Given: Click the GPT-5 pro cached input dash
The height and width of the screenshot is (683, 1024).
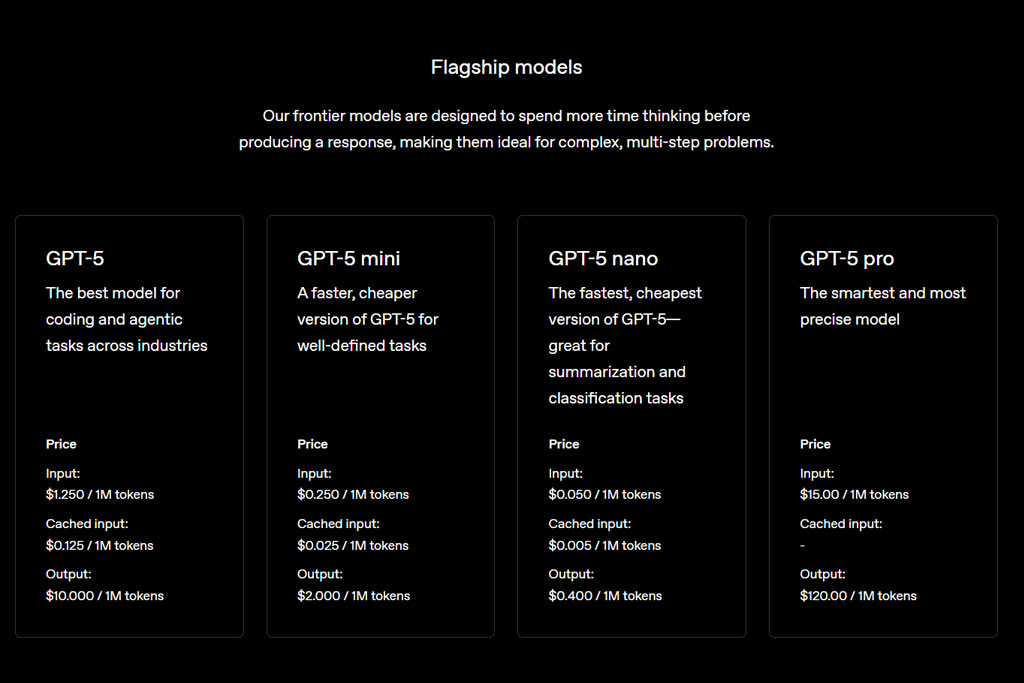Looking at the screenshot, I should click(803, 545).
